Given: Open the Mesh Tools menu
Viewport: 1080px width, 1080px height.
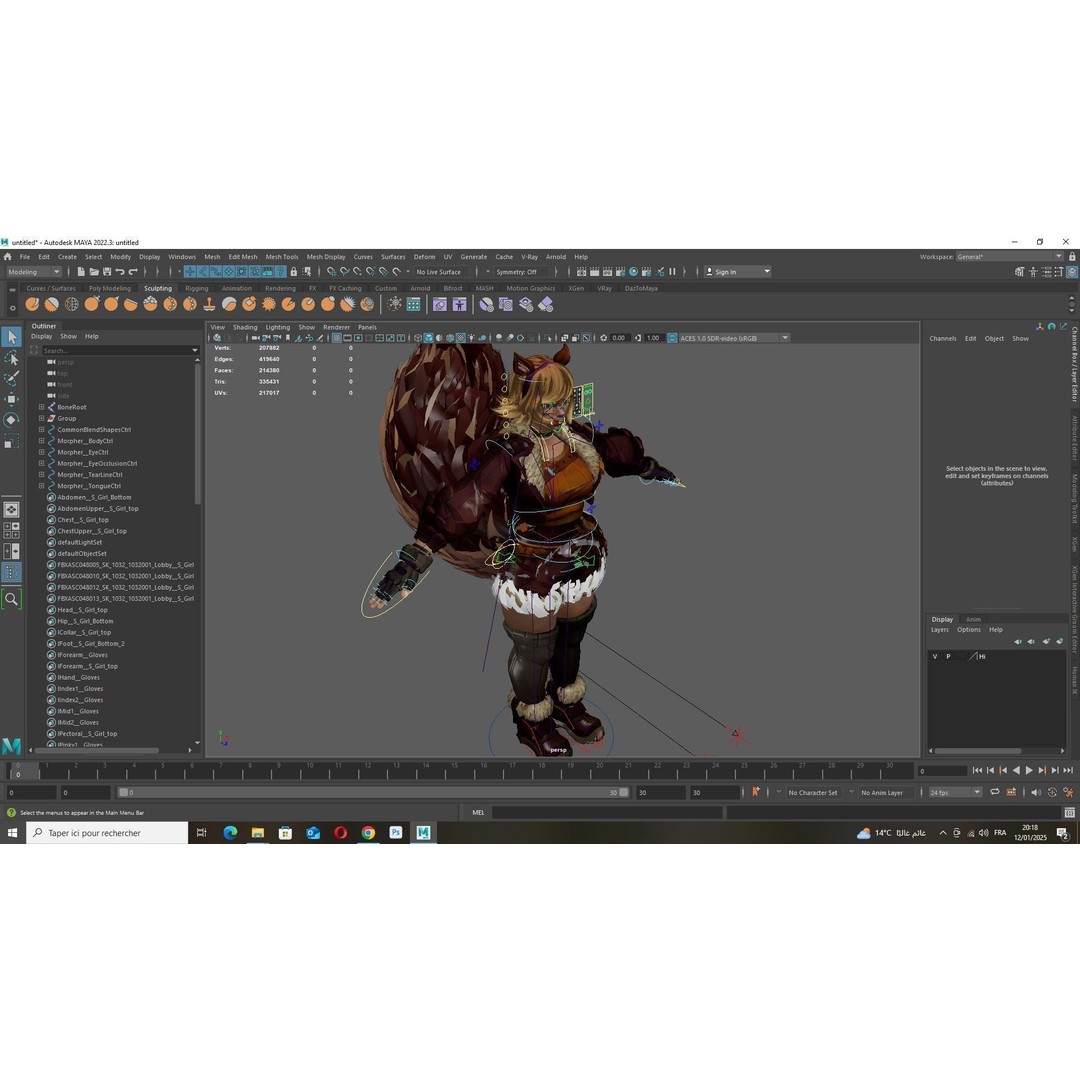Looking at the screenshot, I should point(282,257).
